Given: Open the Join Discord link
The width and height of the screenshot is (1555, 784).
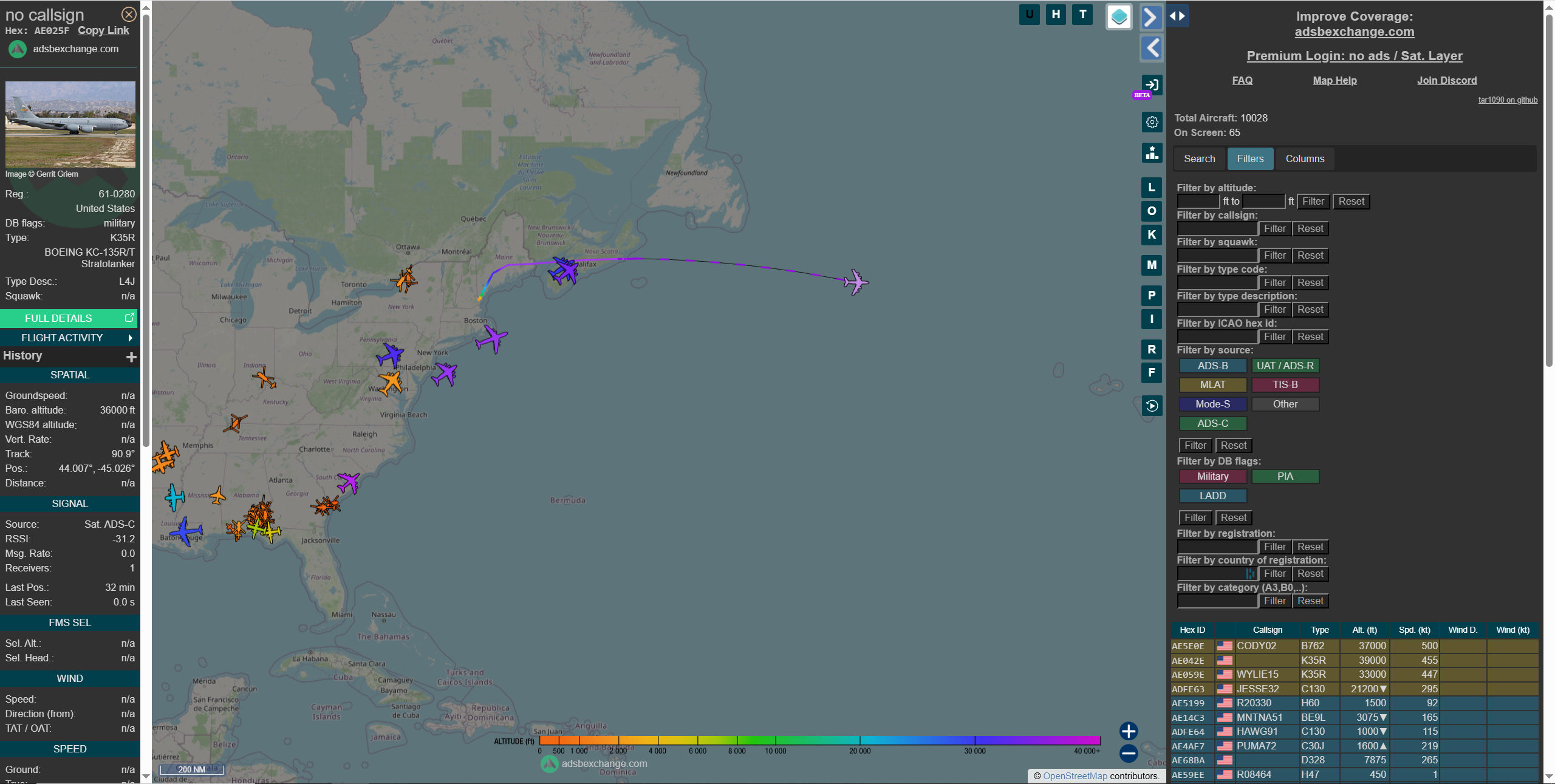Looking at the screenshot, I should click(x=1446, y=81).
